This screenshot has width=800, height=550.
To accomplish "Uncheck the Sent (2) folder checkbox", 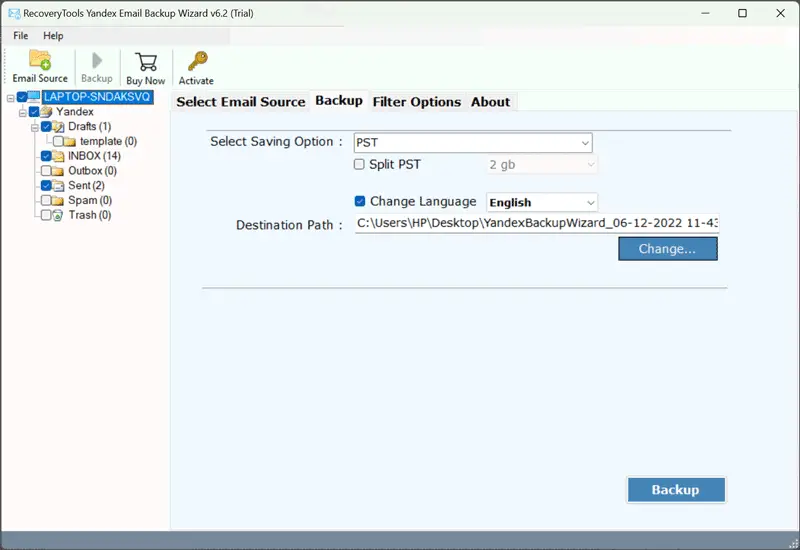I will pyautogui.click(x=46, y=186).
